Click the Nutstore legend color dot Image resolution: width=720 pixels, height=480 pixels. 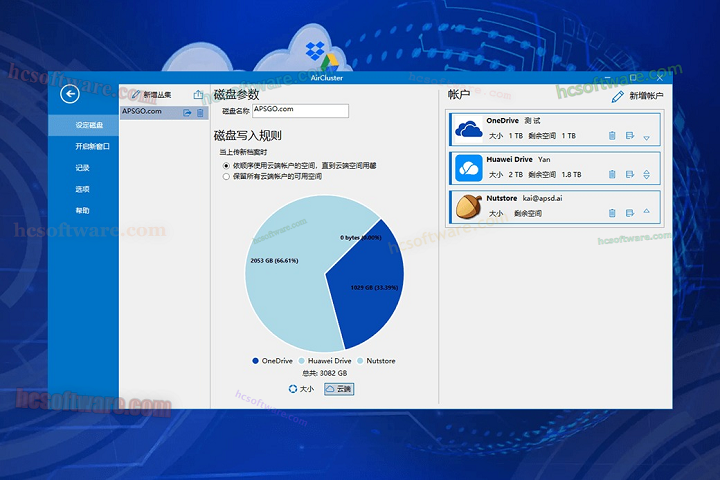coord(360,361)
